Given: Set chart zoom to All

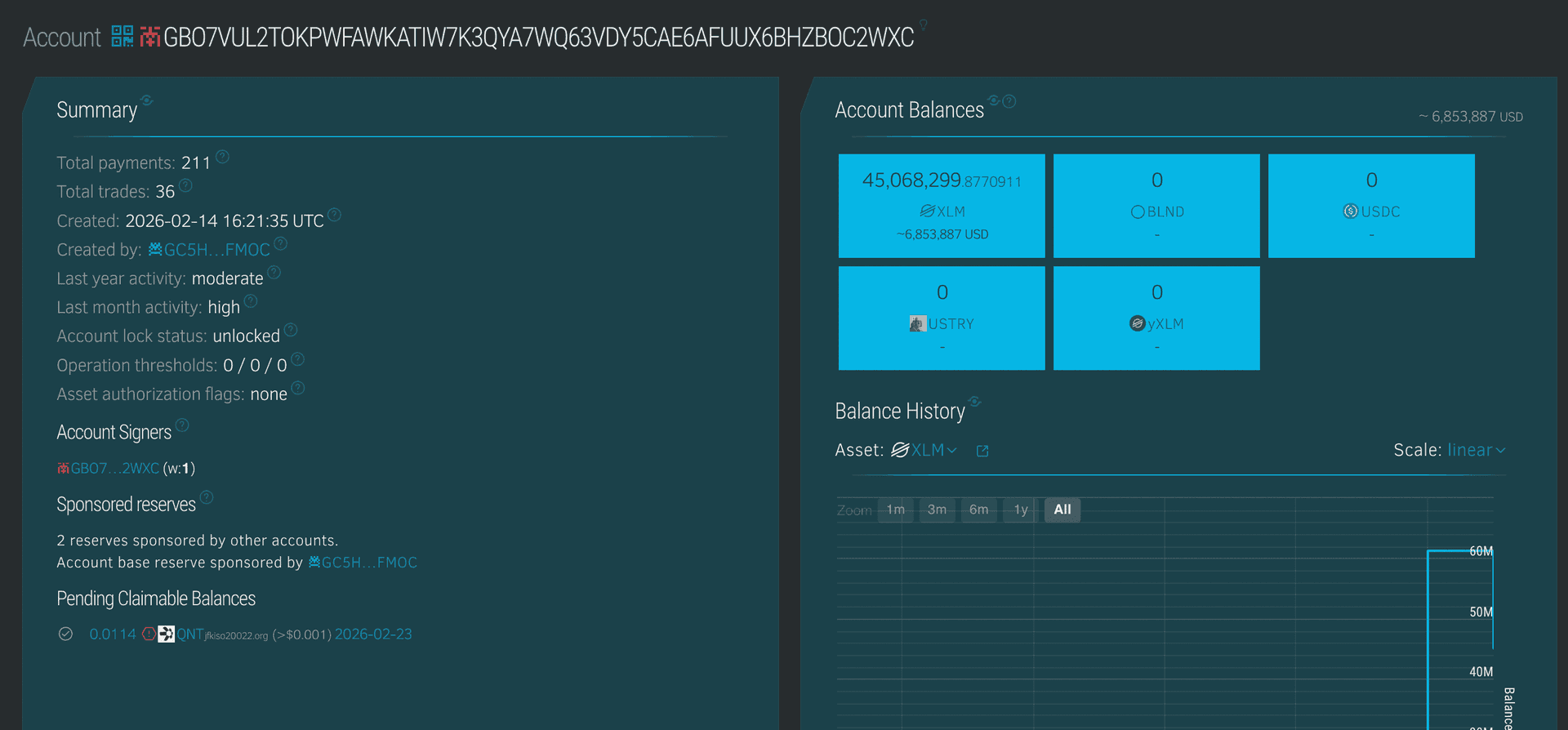Looking at the screenshot, I should point(1062,510).
